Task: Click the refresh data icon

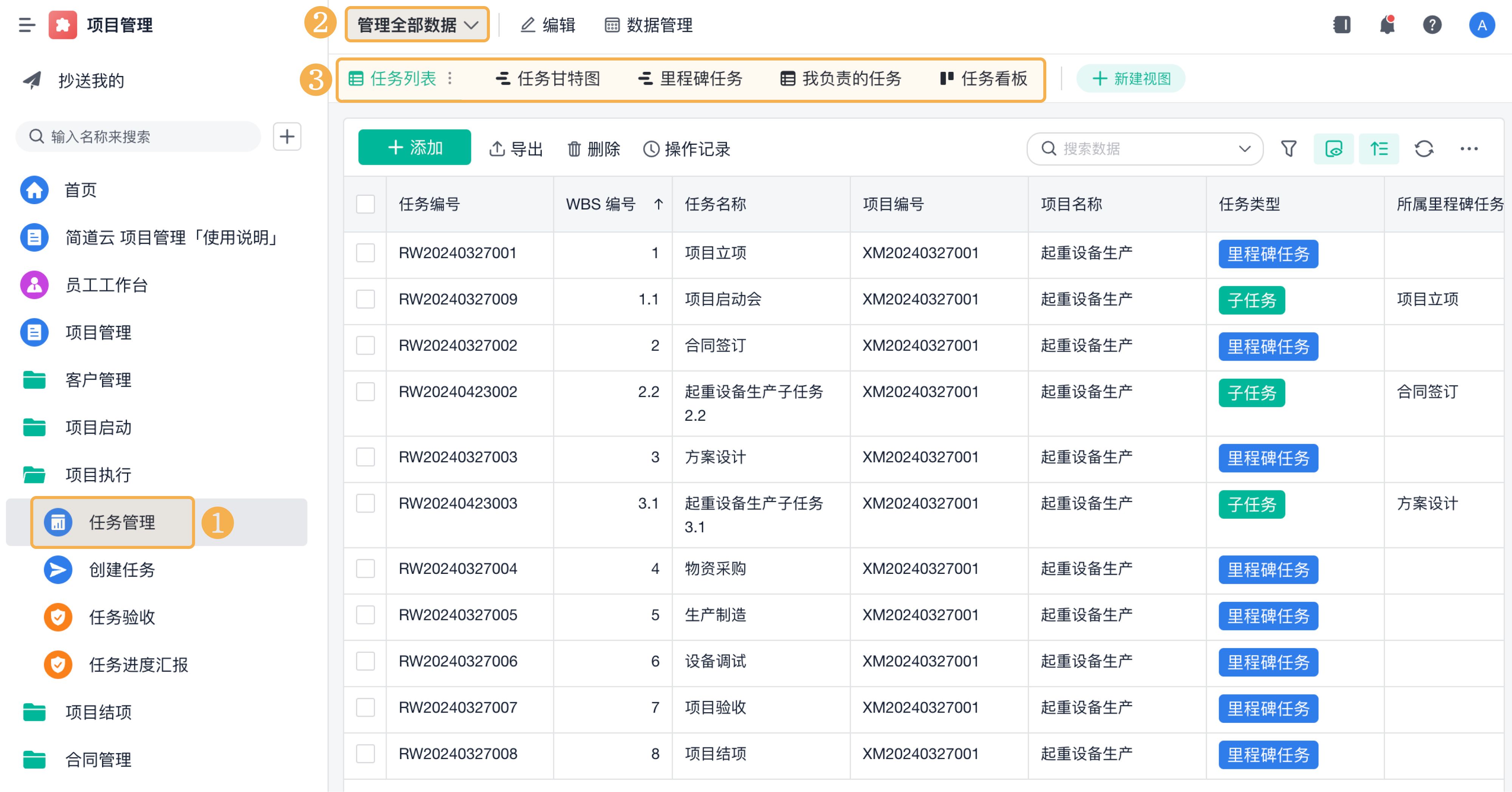Action: click(x=1424, y=149)
